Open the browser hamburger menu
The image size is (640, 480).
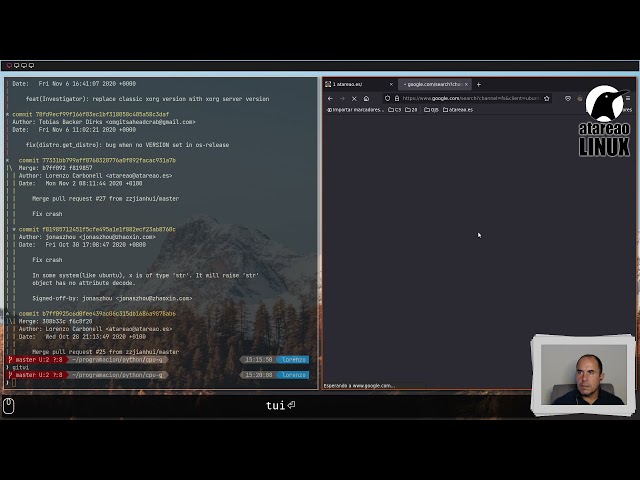628,98
